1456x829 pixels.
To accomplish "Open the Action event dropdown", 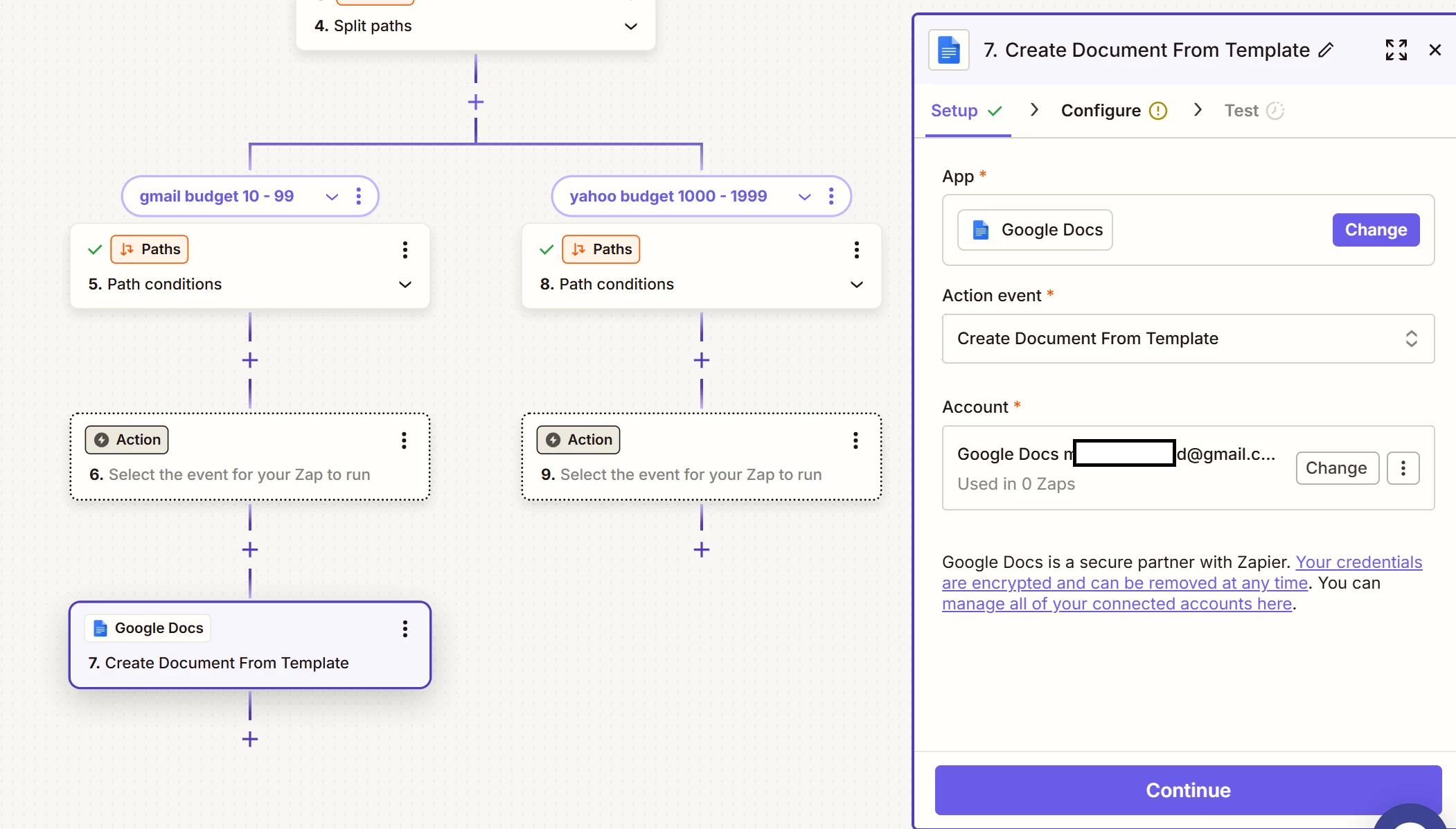I will pos(1188,339).
